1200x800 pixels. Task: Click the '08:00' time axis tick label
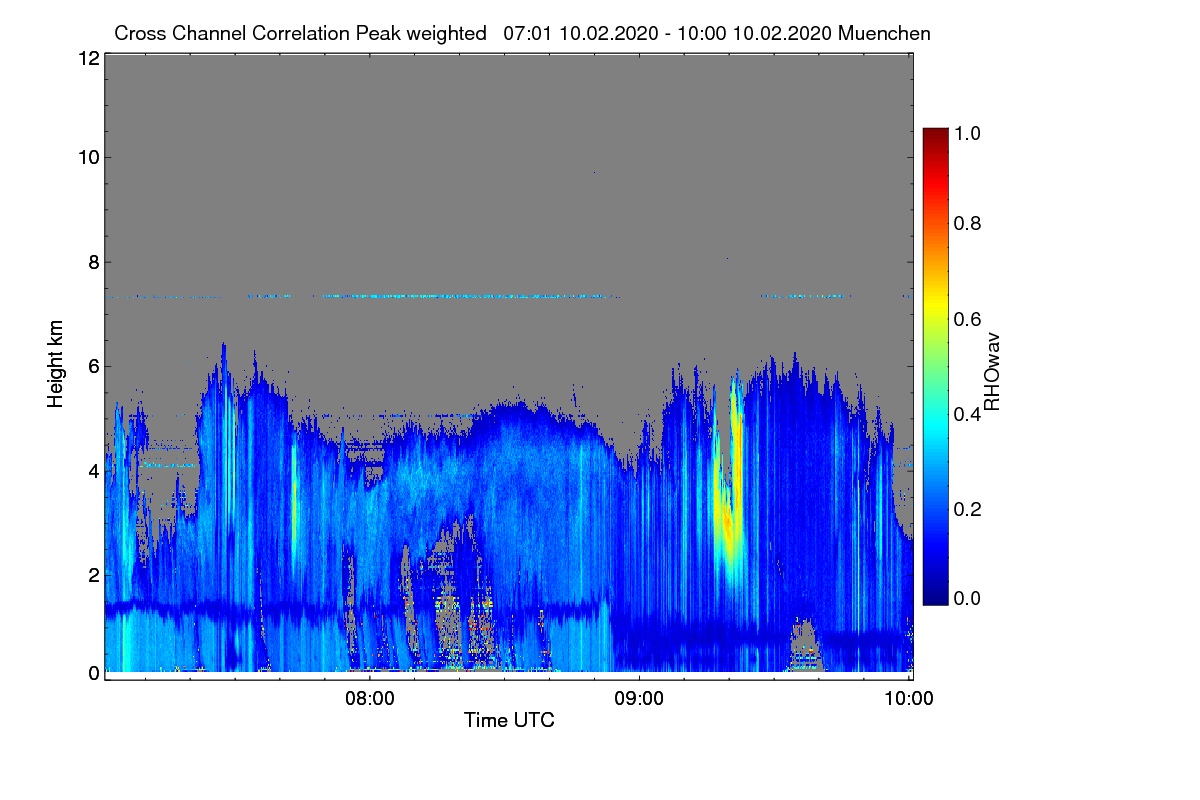point(370,699)
